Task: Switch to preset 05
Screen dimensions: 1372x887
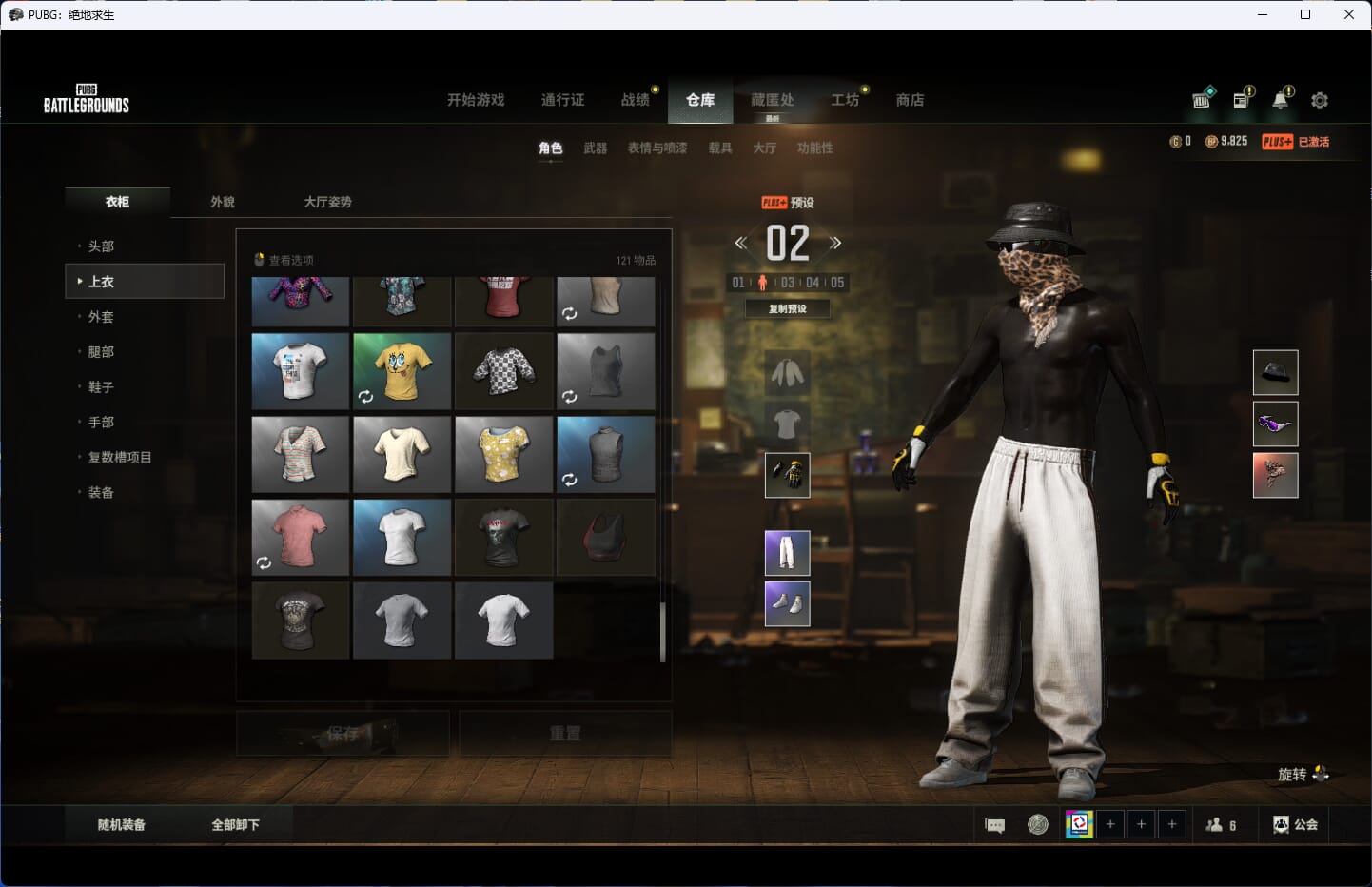Action: (837, 283)
